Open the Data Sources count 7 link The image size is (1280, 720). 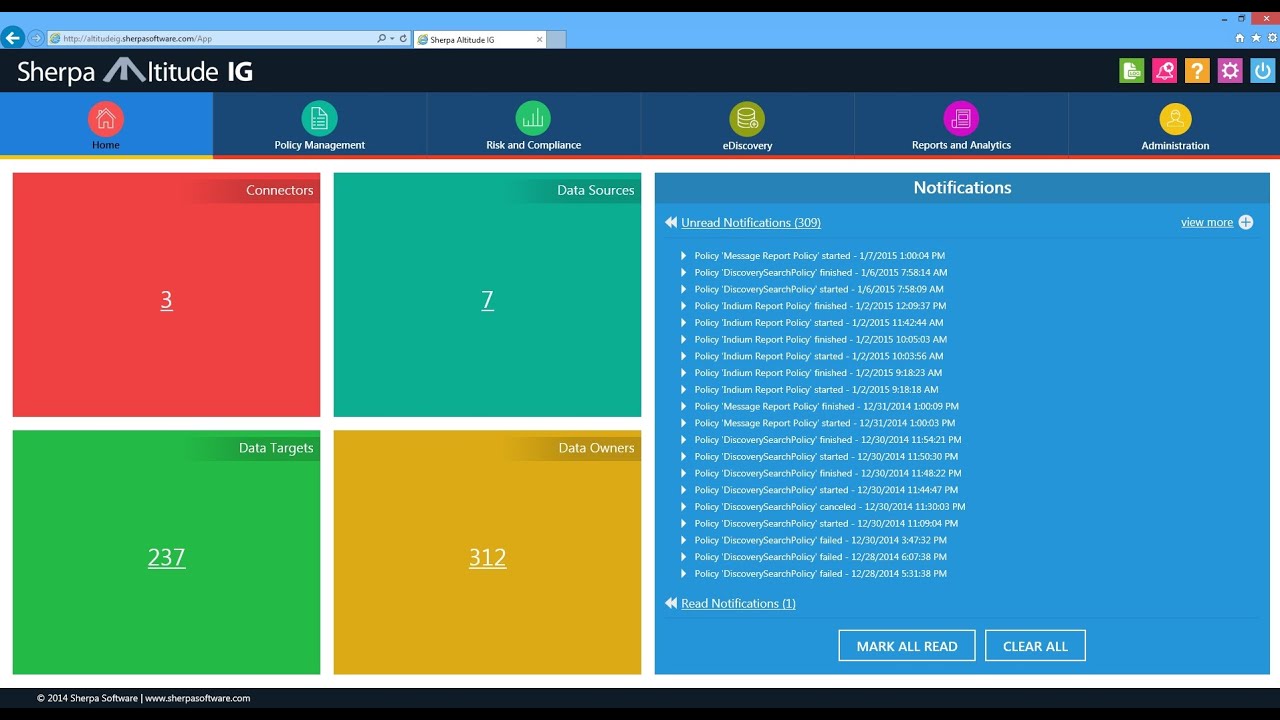[487, 300]
